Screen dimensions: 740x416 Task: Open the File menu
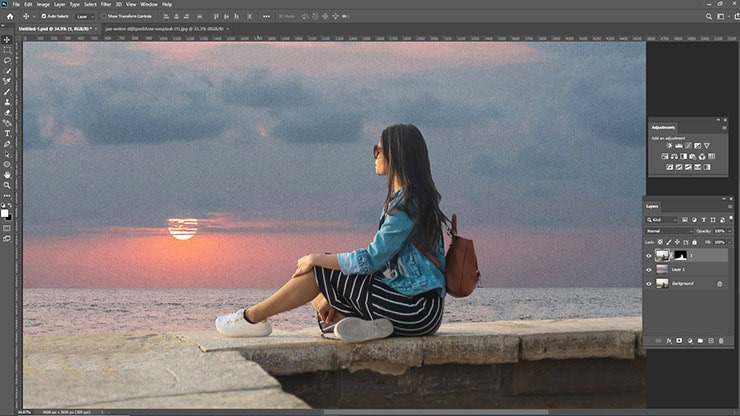(16, 4)
